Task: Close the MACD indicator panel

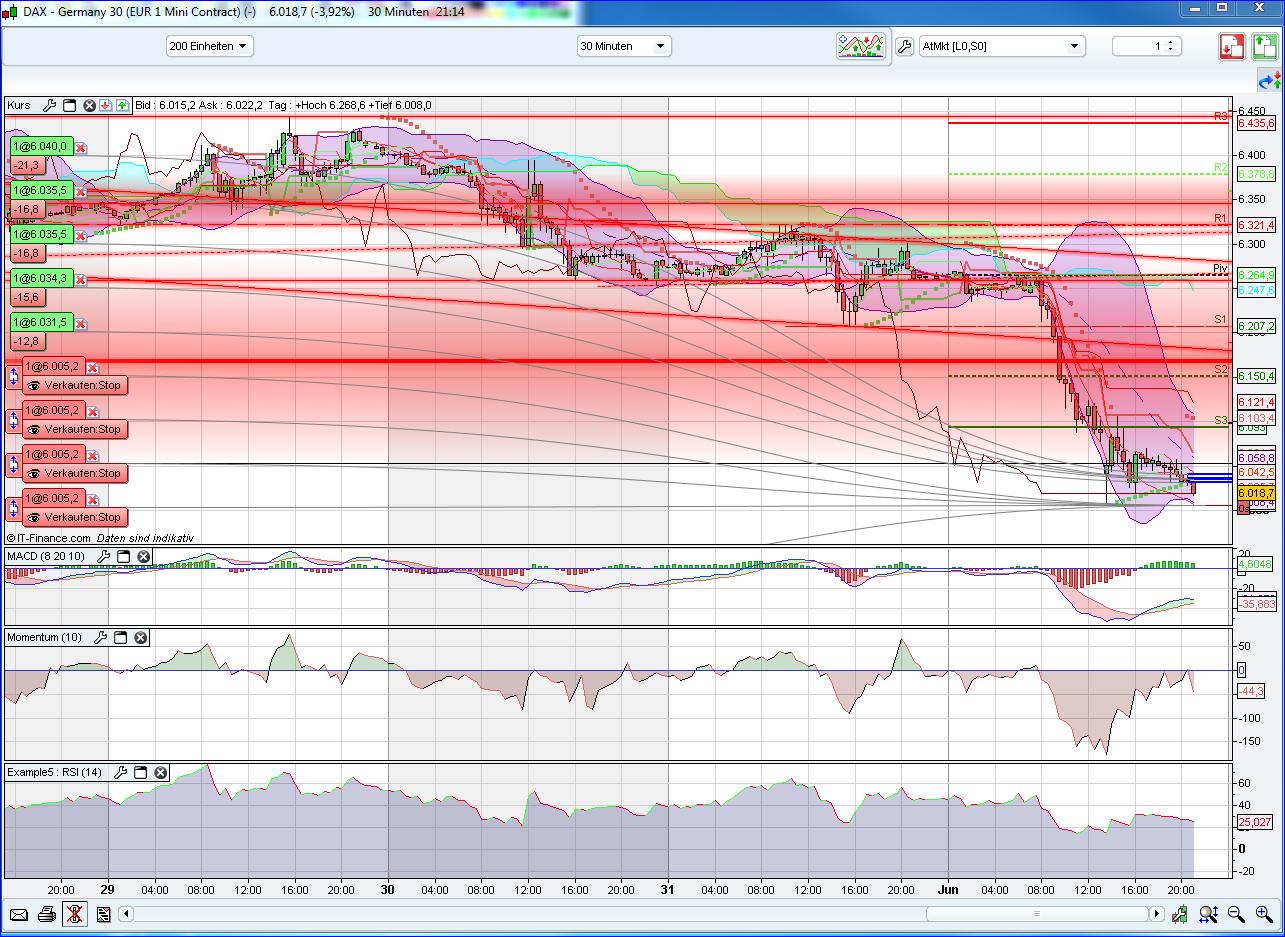Action: [x=143, y=556]
